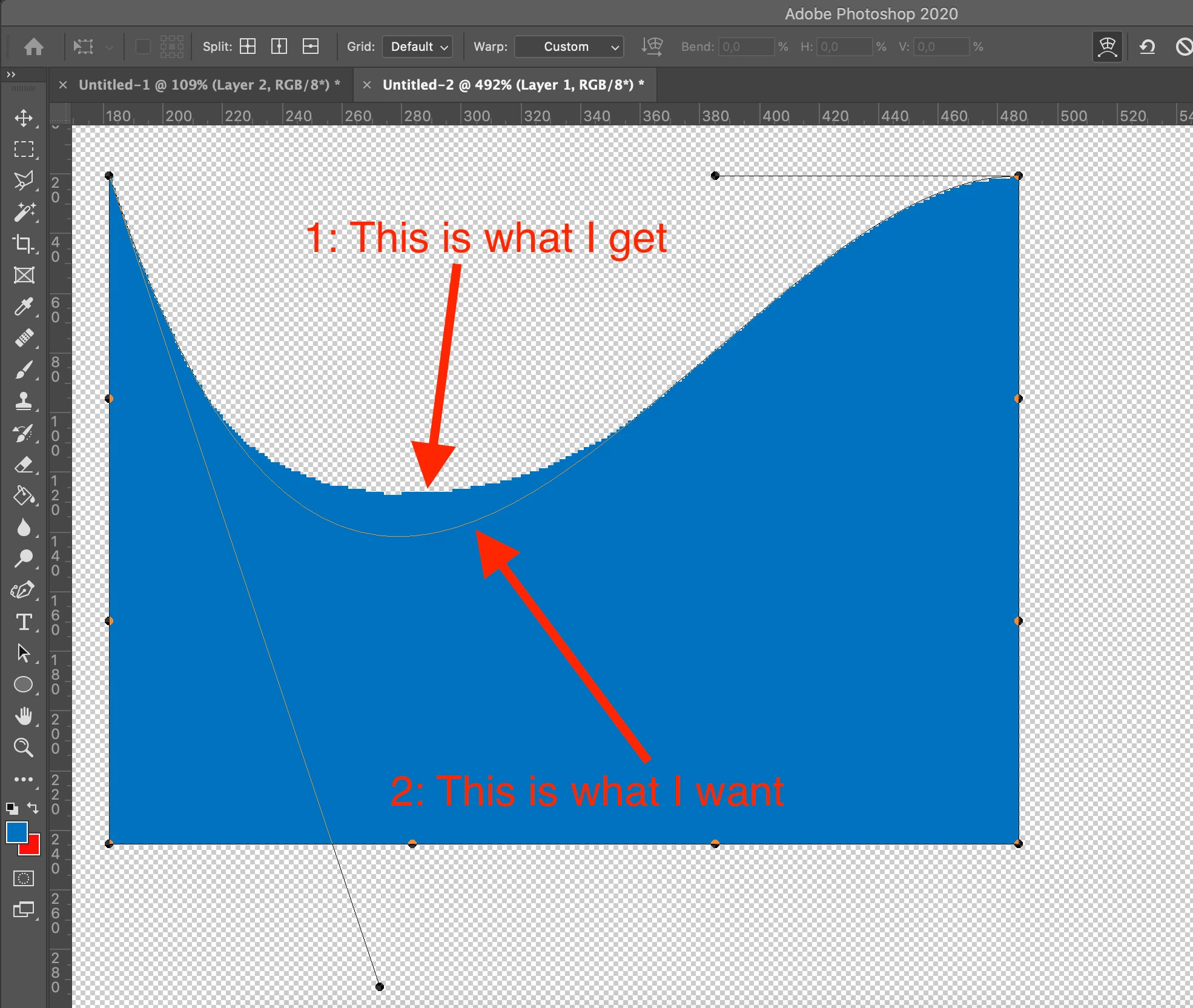The width and height of the screenshot is (1193, 1008).
Task: Open the Warp dropdown set to Custom
Action: point(569,47)
